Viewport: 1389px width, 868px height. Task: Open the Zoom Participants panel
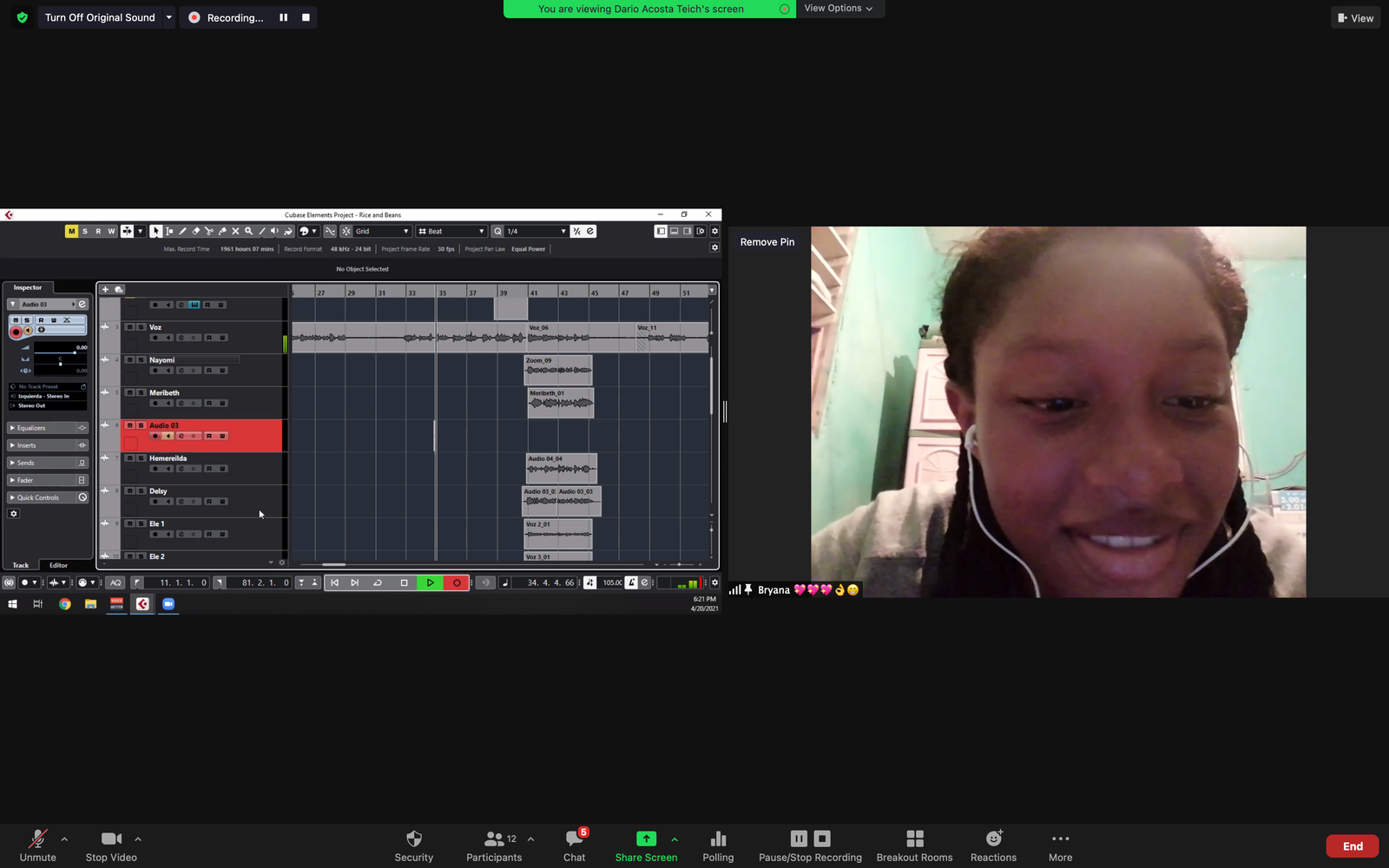point(494,845)
